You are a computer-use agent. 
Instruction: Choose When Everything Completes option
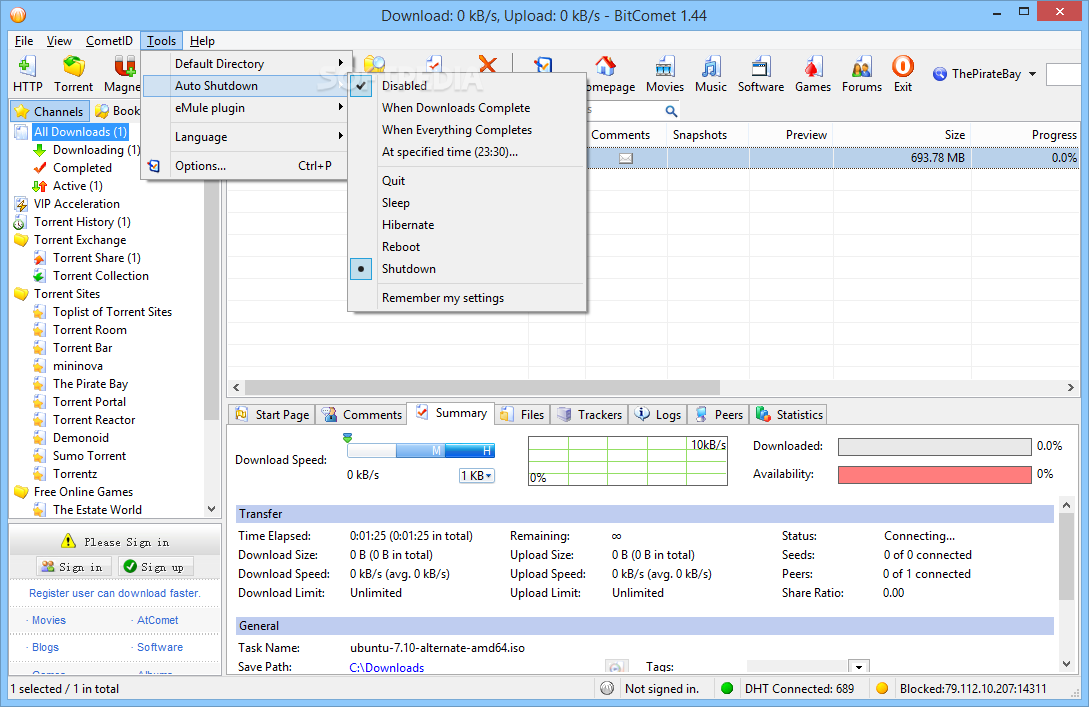pyautogui.click(x=467, y=130)
